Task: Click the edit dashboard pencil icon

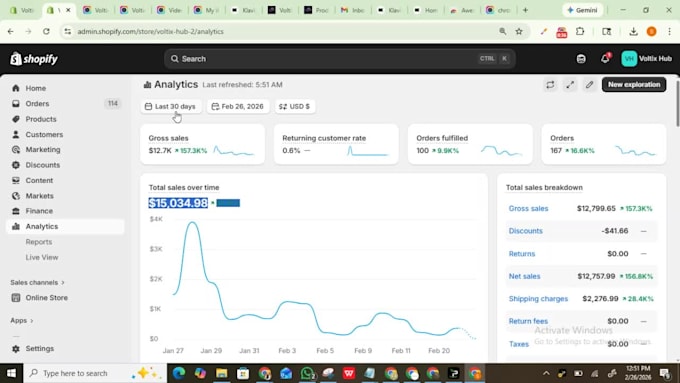Action: click(x=589, y=85)
